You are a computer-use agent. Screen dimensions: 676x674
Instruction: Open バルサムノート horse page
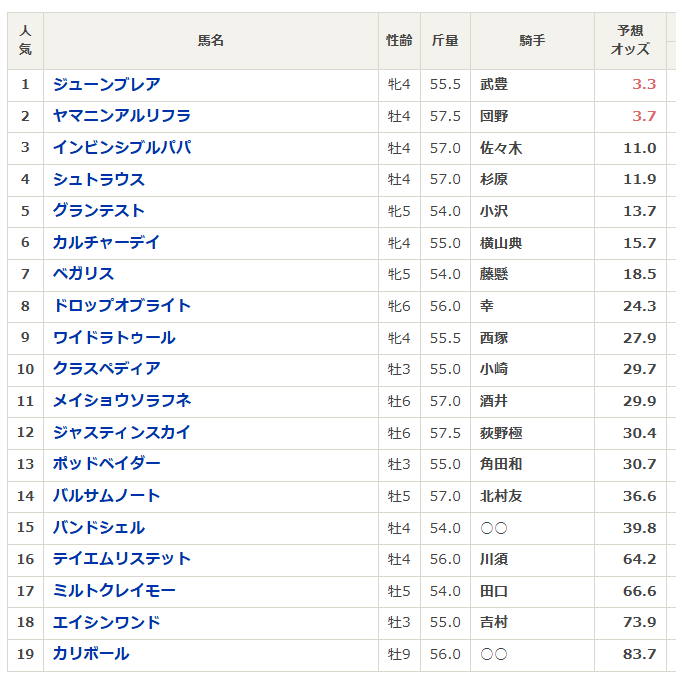(106, 496)
